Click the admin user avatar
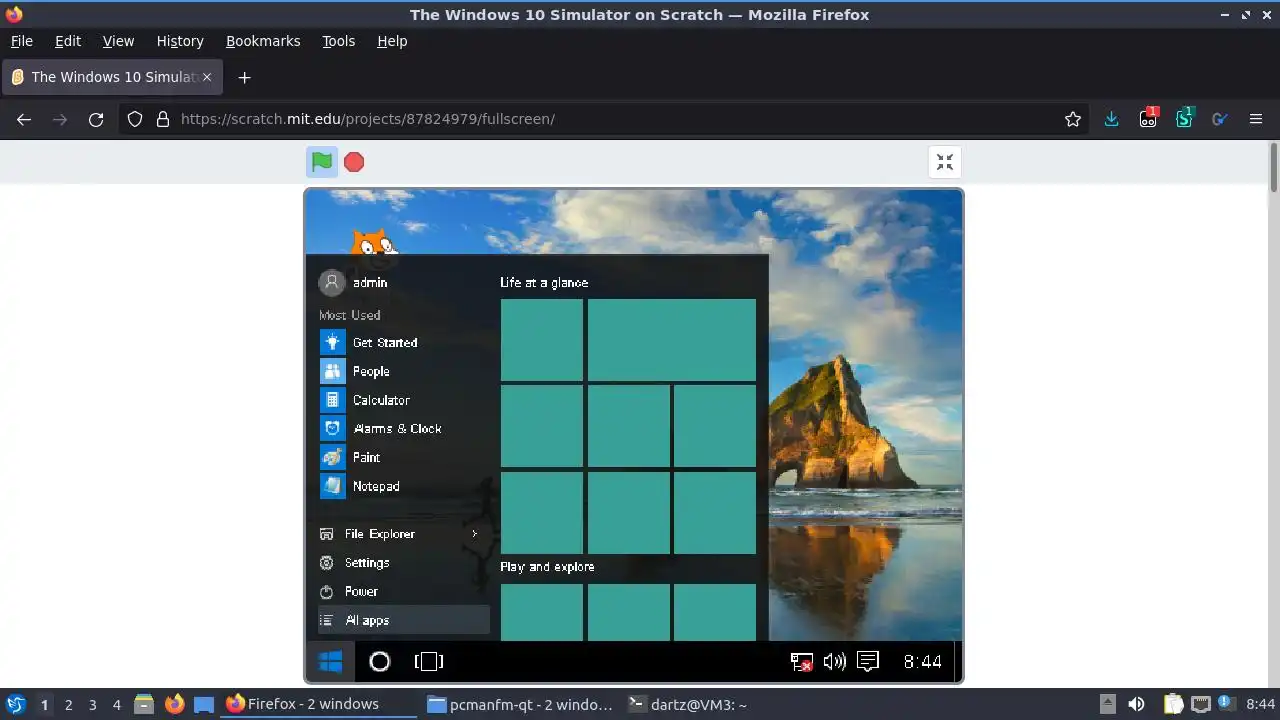The width and height of the screenshot is (1280, 720). [x=331, y=282]
